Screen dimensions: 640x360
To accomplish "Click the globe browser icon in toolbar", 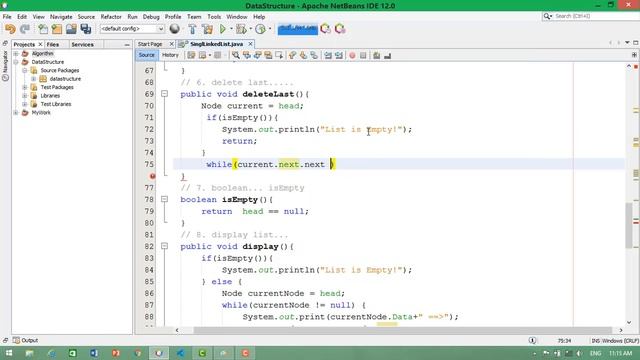I will point(174,29).
